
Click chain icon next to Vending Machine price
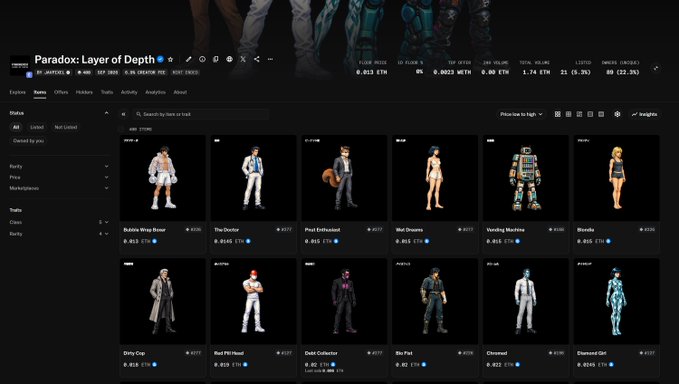(517, 241)
